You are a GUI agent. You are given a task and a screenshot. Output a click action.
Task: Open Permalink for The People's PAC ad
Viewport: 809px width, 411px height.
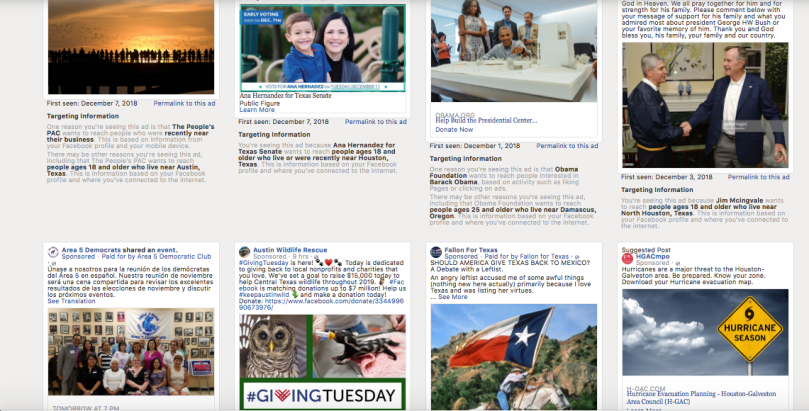184,103
